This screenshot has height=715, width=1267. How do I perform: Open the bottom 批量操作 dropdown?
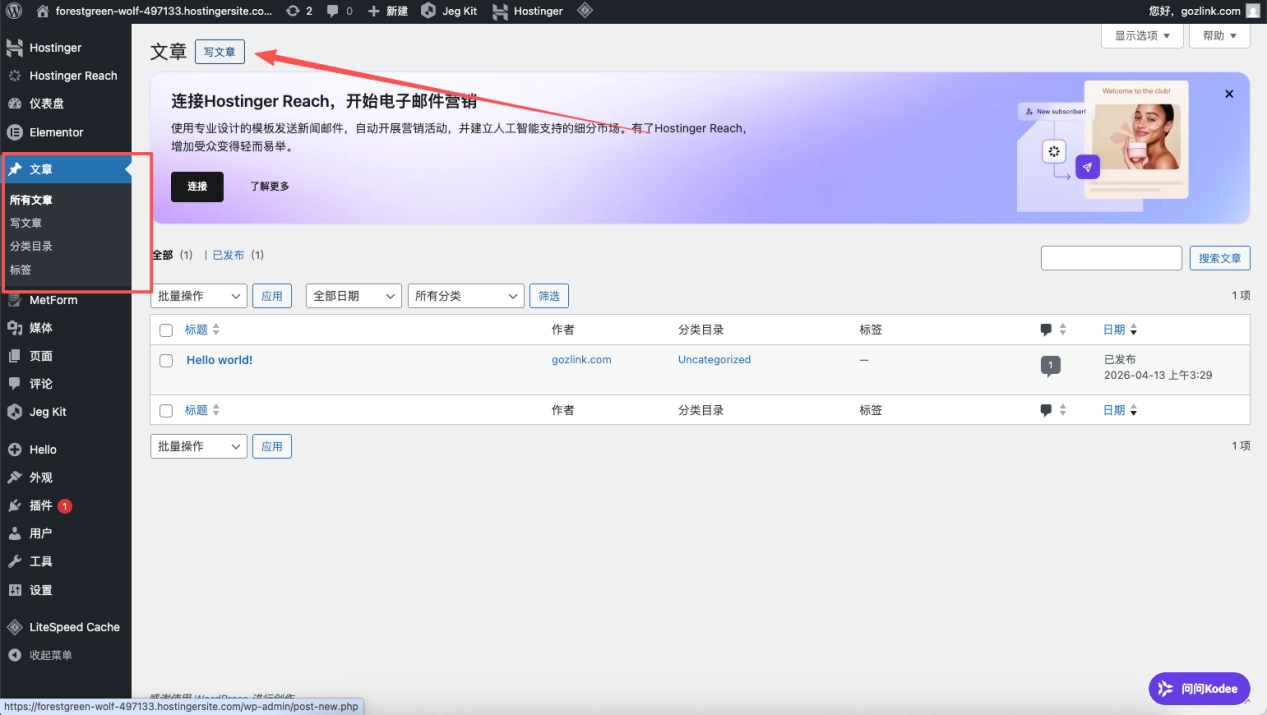(x=198, y=446)
